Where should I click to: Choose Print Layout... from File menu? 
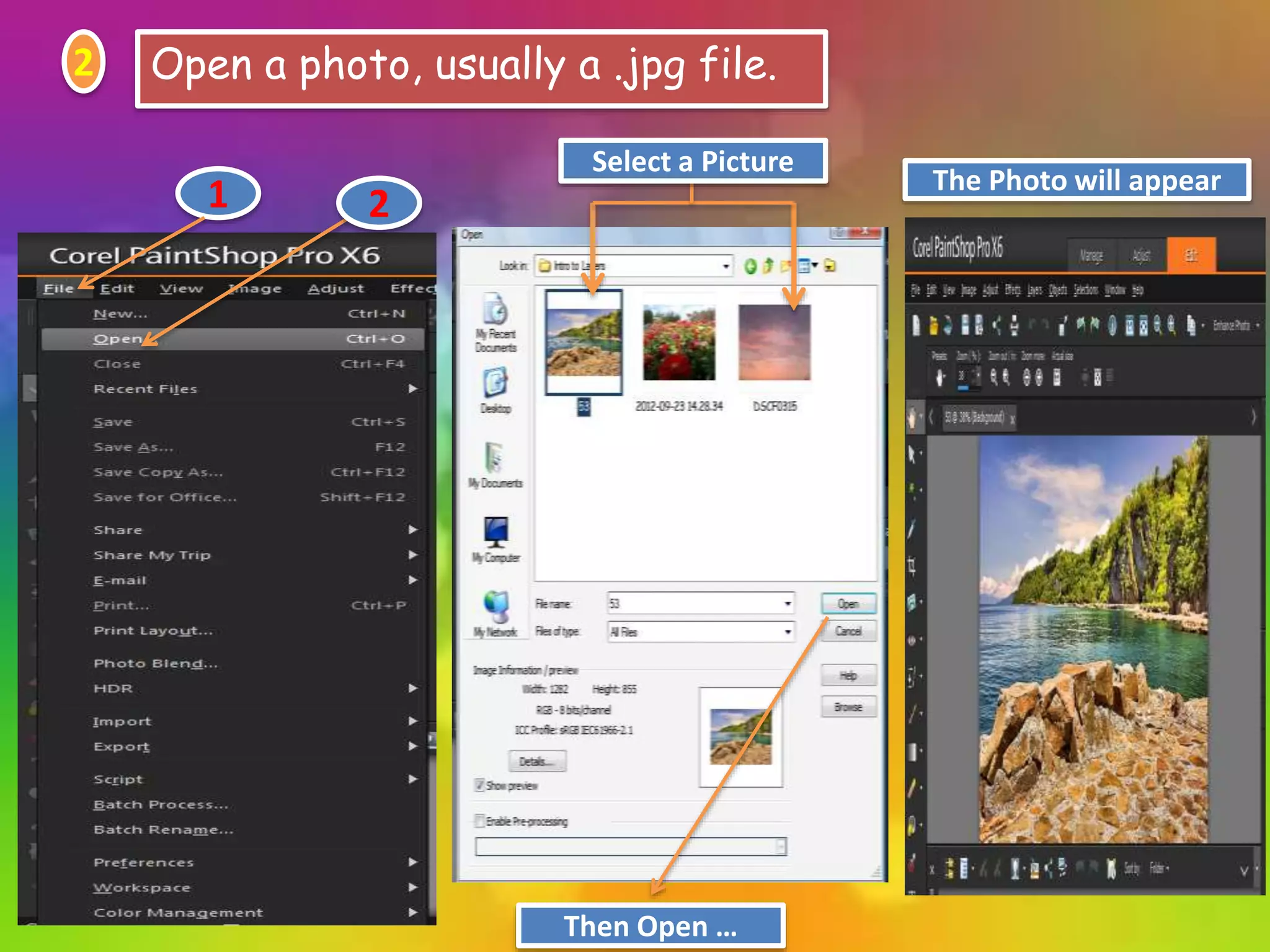(233, 630)
